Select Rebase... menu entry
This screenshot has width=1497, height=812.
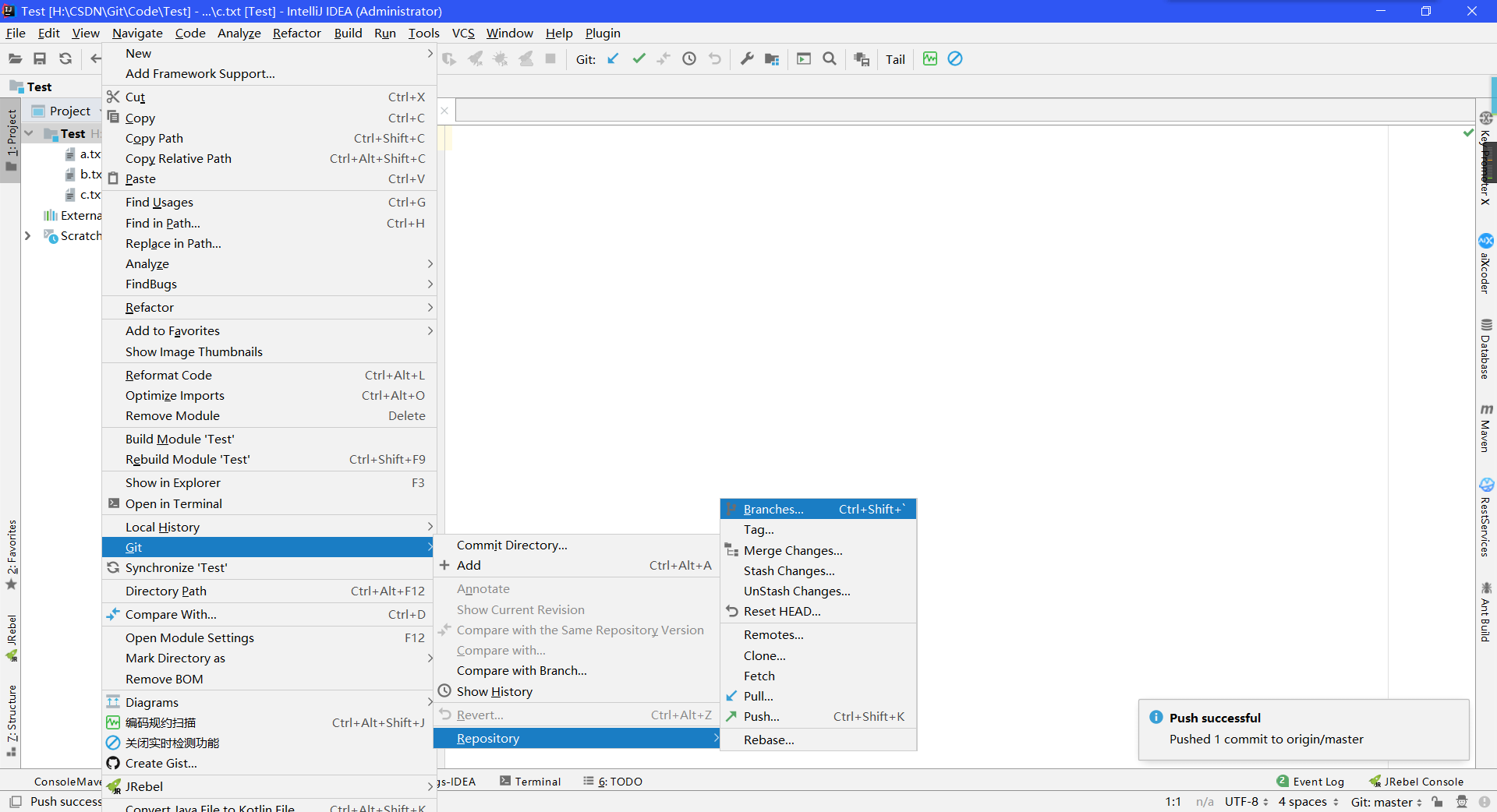(818, 740)
